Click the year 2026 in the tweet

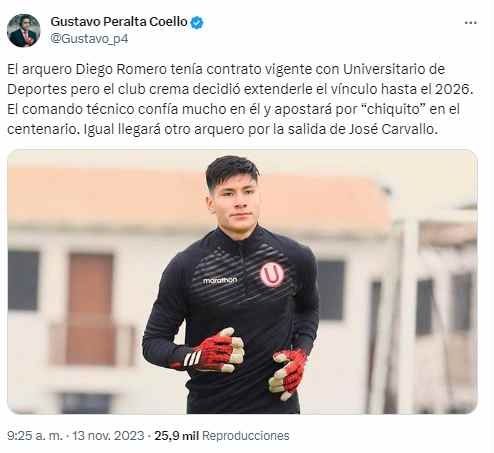pyautogui.click(x=452, y=89)
